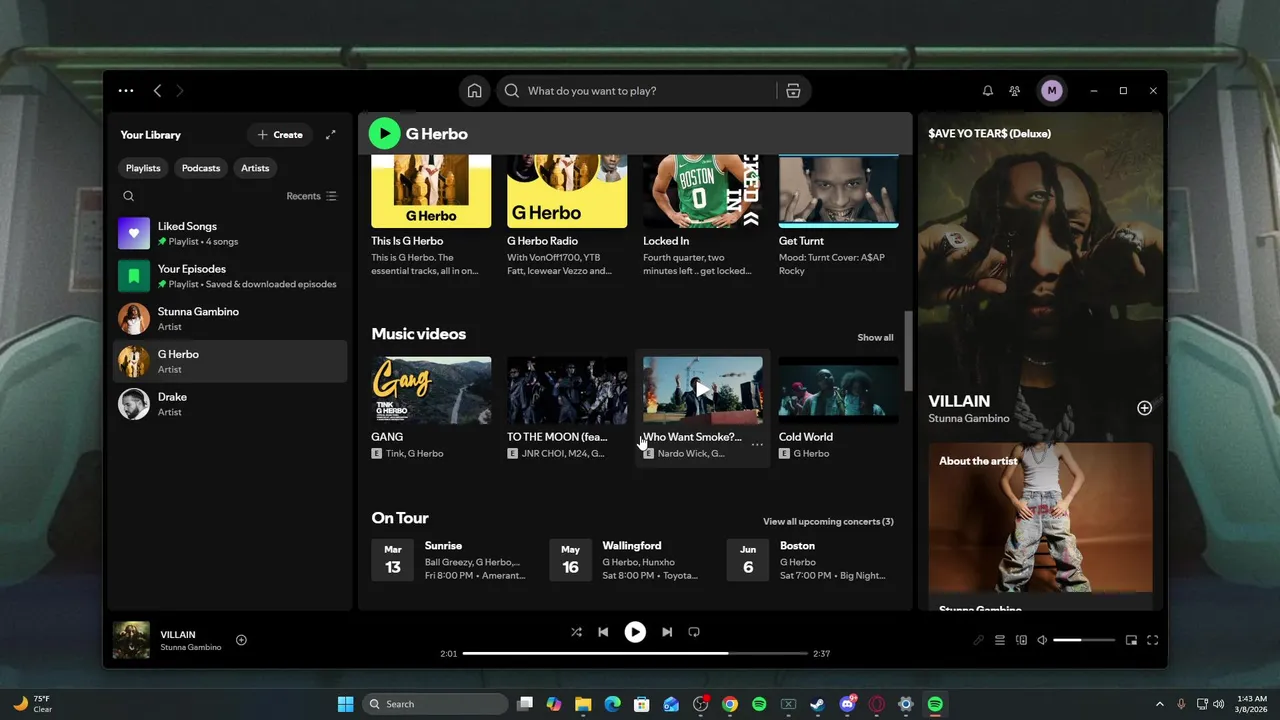View all upcoming concerts
Screen dimensions: 1280x720
828,522
